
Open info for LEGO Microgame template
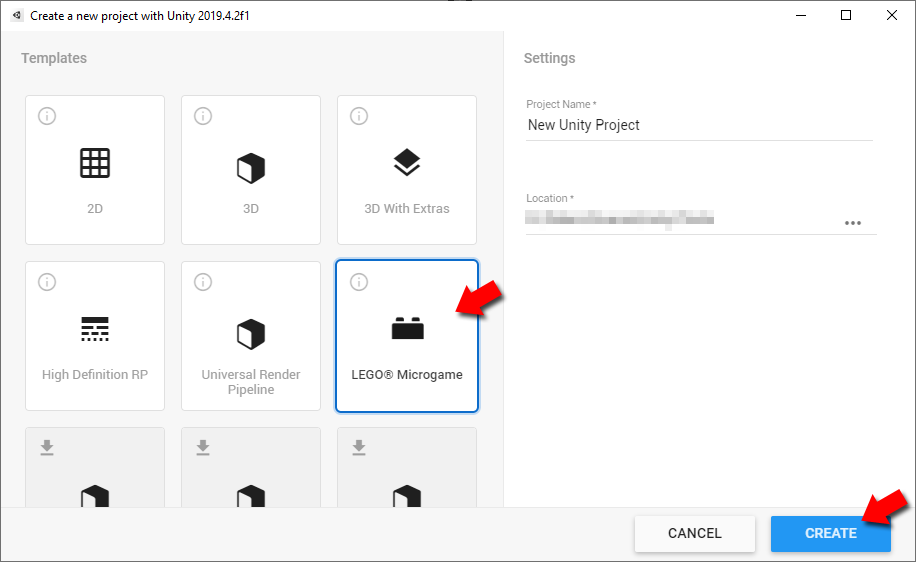tap(359, 282)
